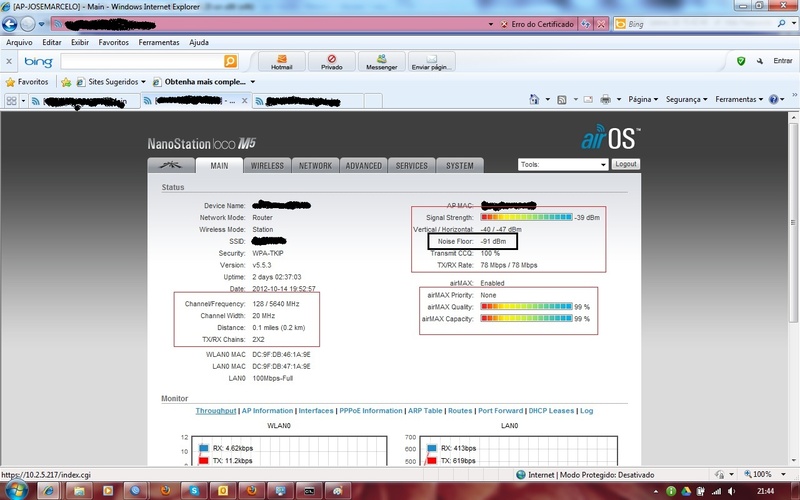Viewport: 800px width, 500px height.
Task: Click the Erro do Certificado warning
Action: 537,24
